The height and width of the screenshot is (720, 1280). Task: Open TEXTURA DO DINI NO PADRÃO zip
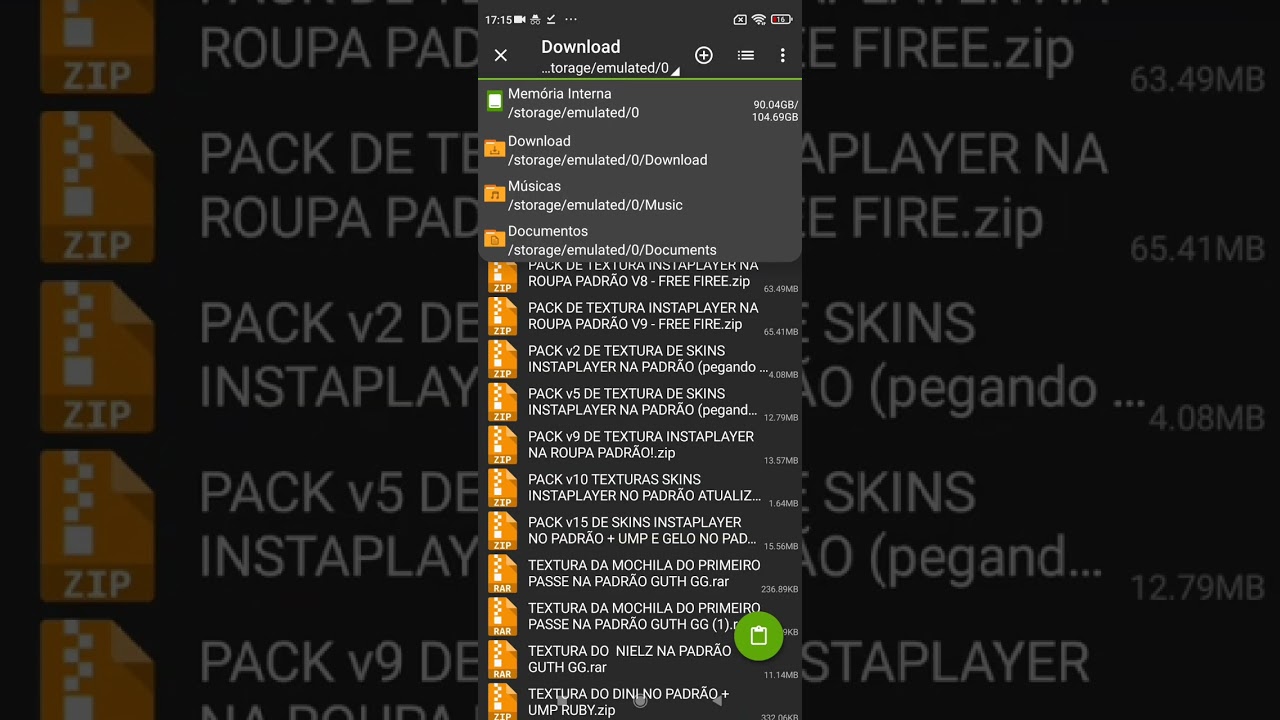point(640,702)
